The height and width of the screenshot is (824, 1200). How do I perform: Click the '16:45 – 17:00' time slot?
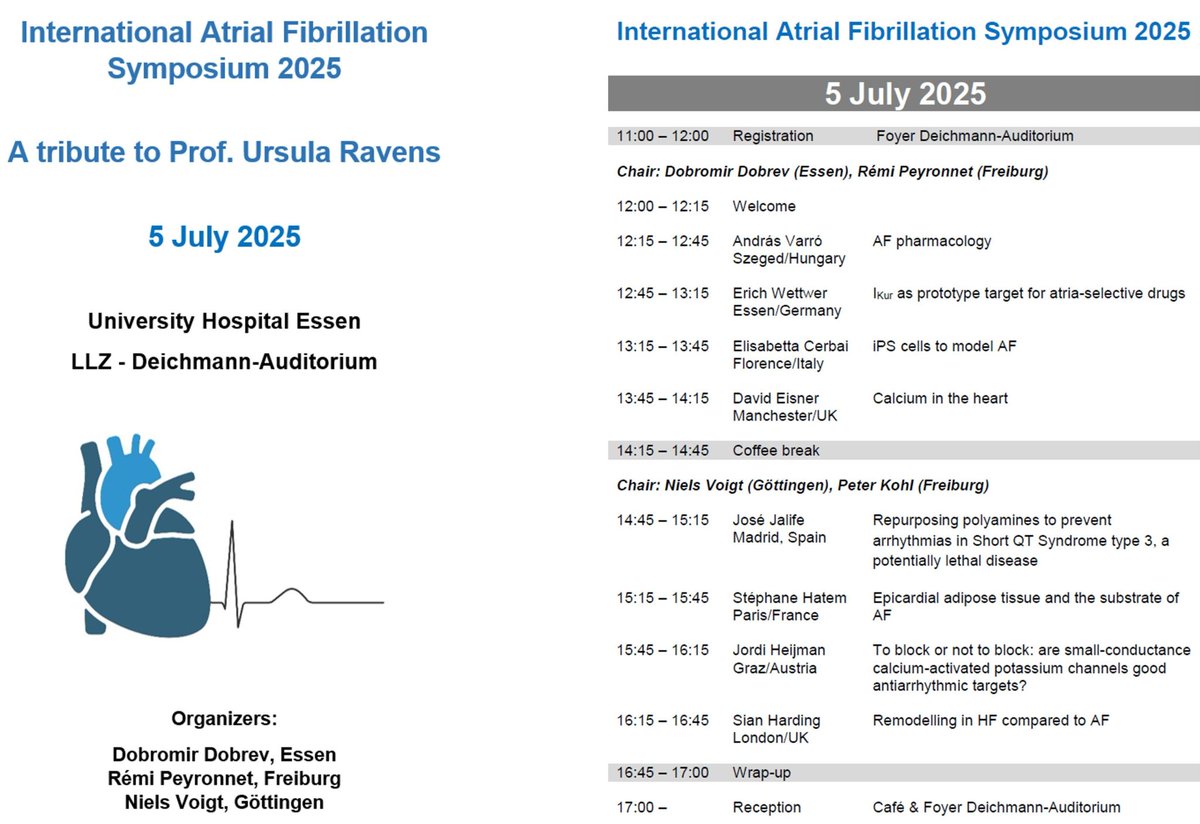(662, 772)
